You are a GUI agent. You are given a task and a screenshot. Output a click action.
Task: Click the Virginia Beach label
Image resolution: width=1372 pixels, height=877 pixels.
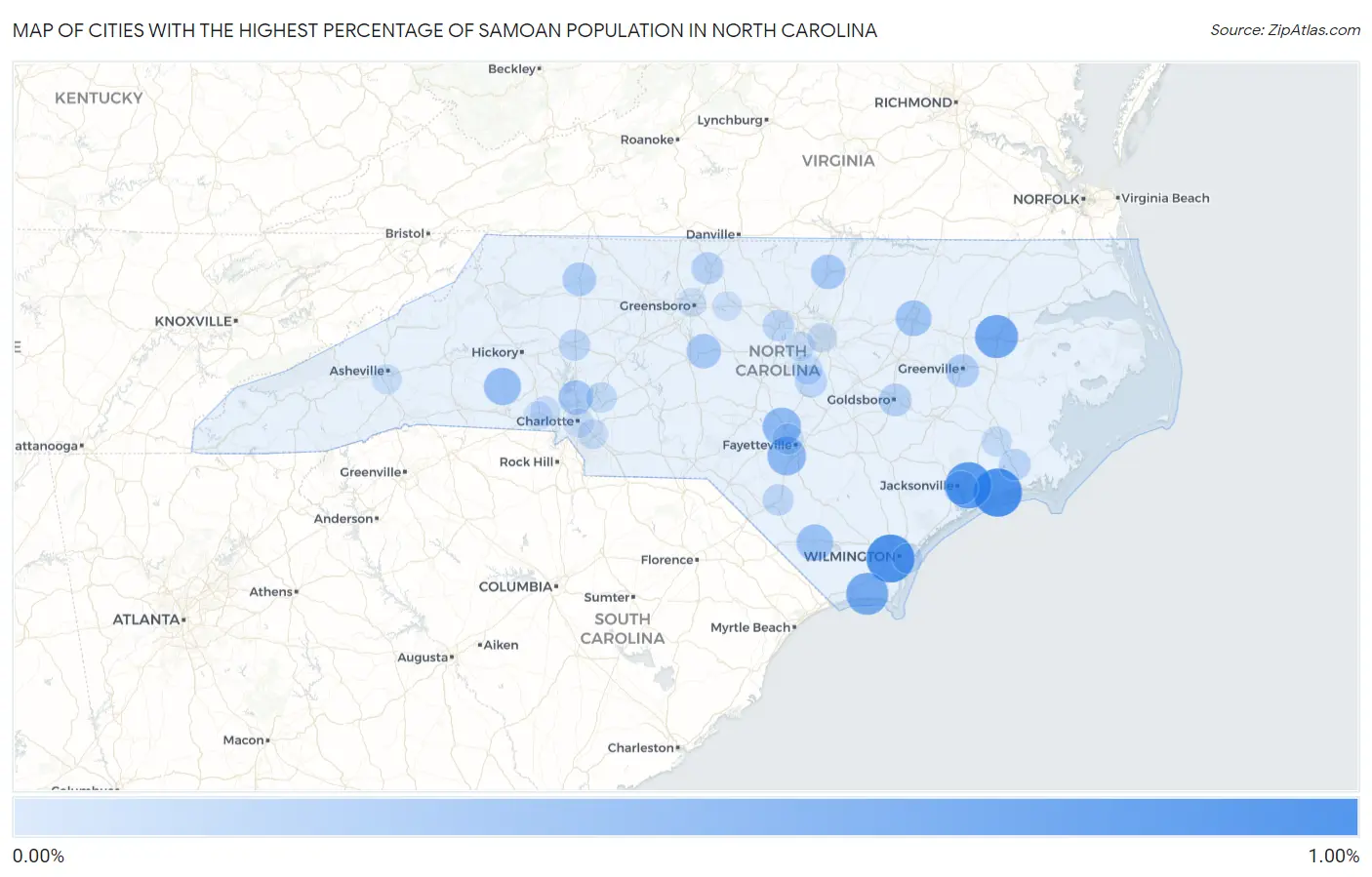(1165, 198)
